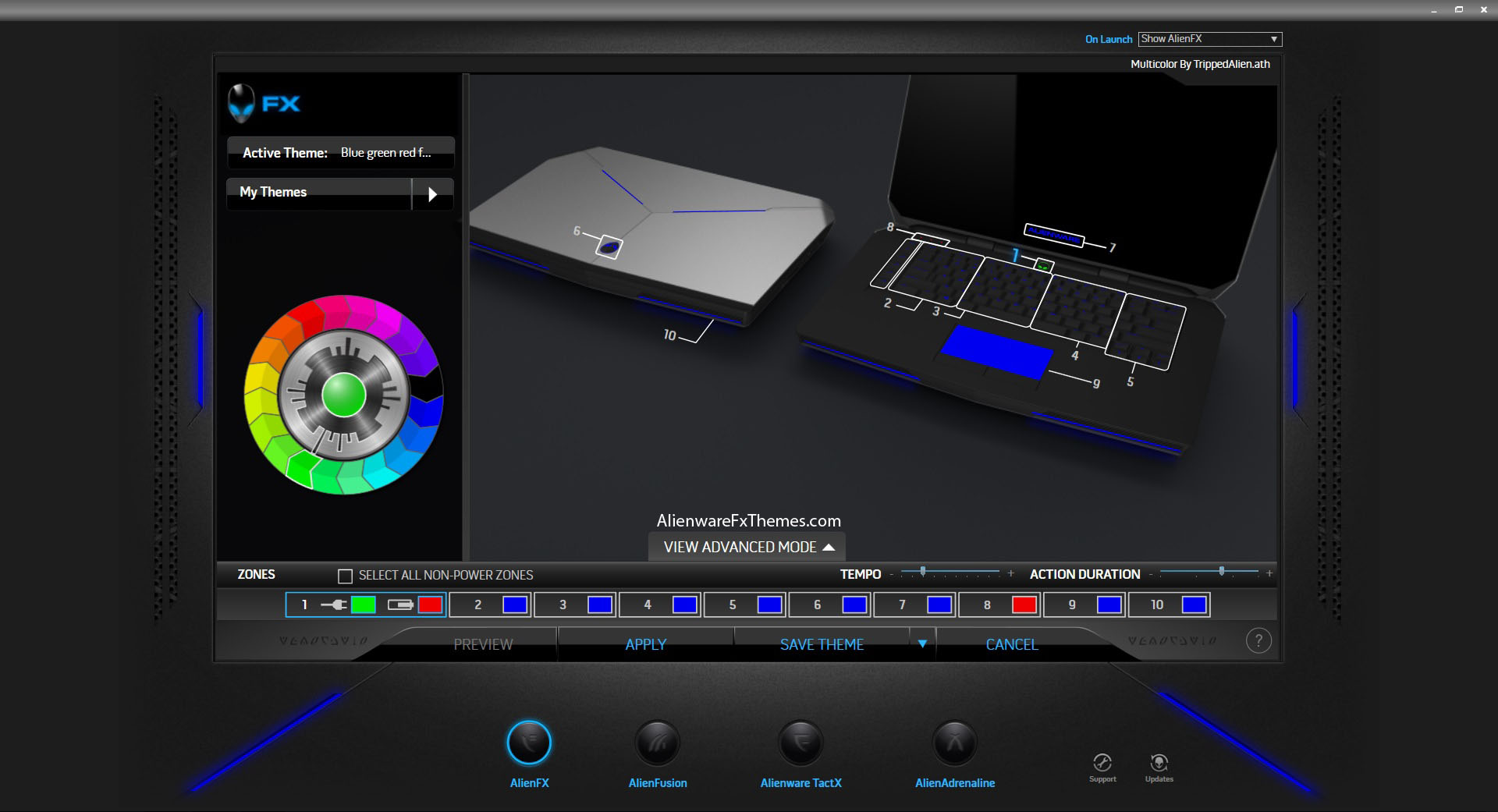Check for Updates icon
1498x812 pixels.
1159,762
